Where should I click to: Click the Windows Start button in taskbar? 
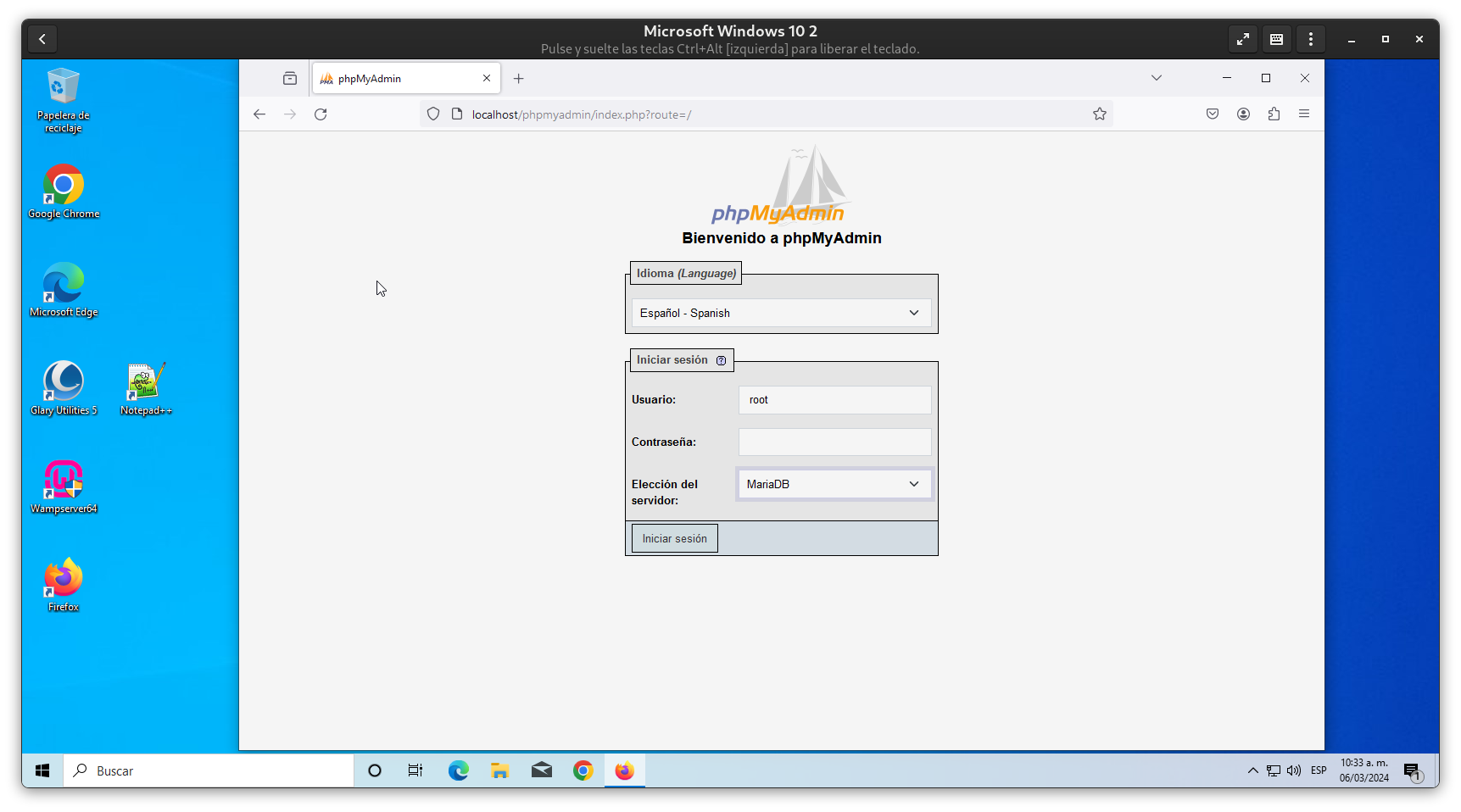coord(42,770)
